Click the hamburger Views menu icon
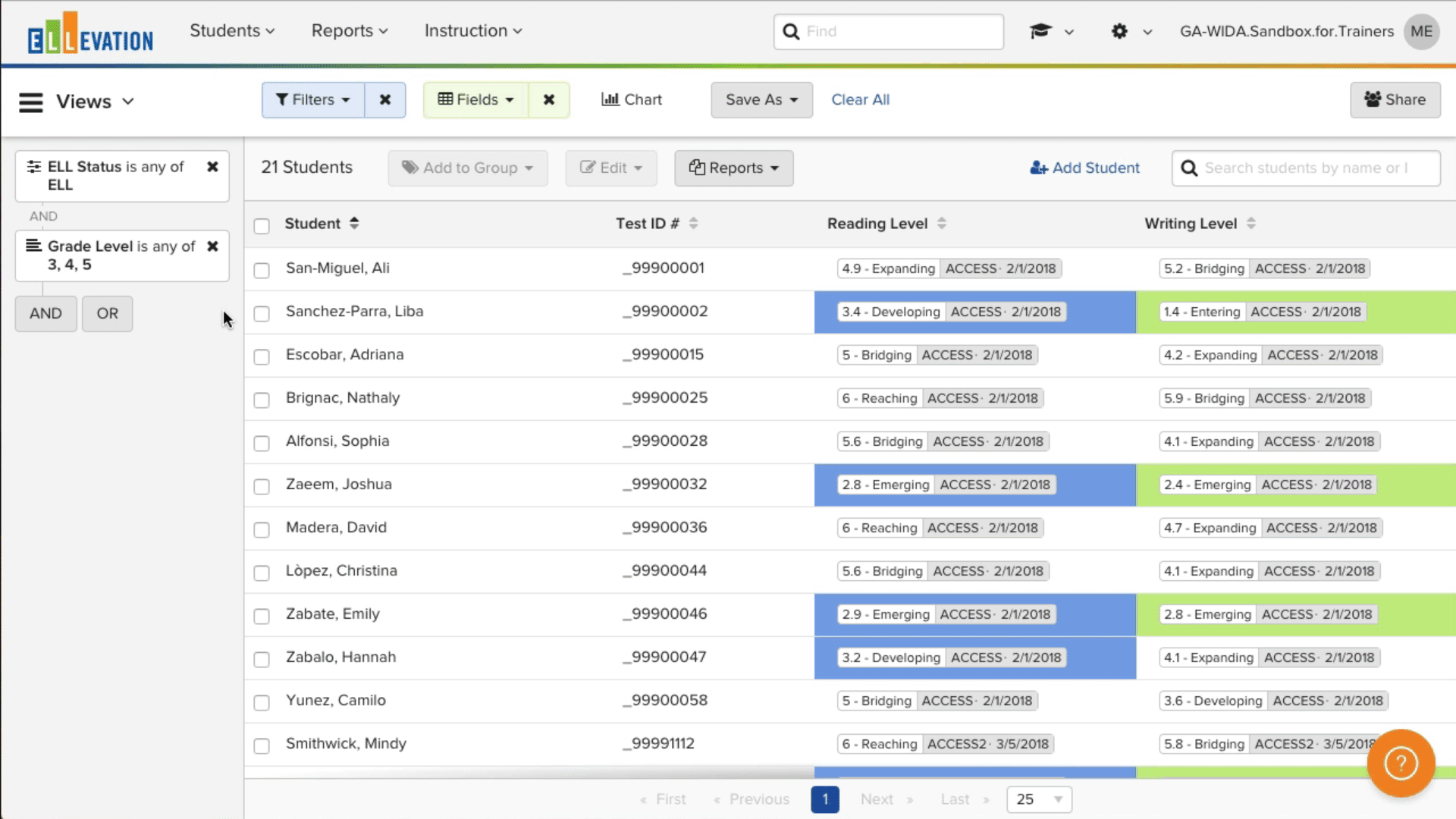The image size is (1456, 819). (x=31, y=102)
